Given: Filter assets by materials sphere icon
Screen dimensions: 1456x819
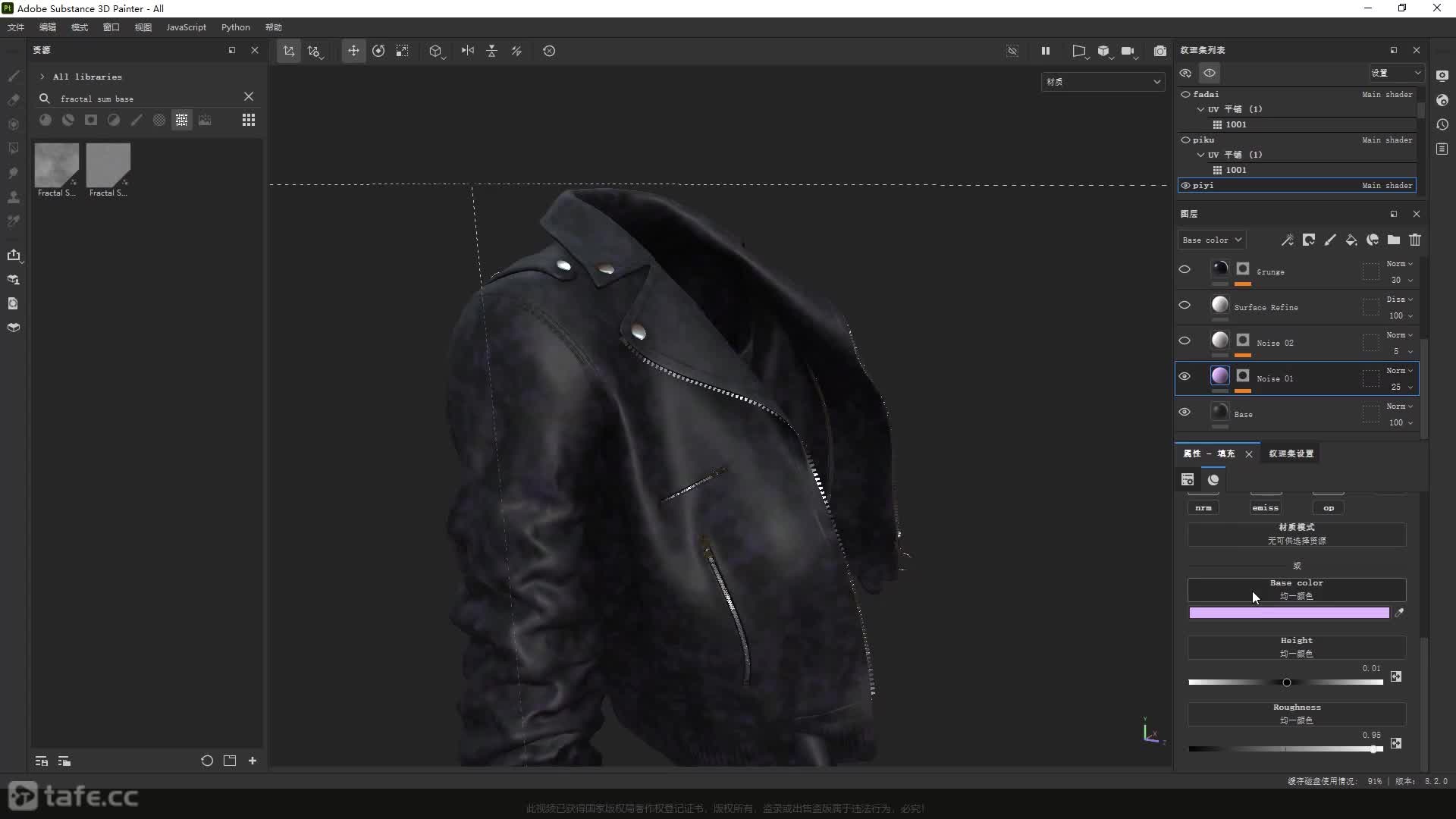Looking at the screenshot, I should (x=45, y=120).
